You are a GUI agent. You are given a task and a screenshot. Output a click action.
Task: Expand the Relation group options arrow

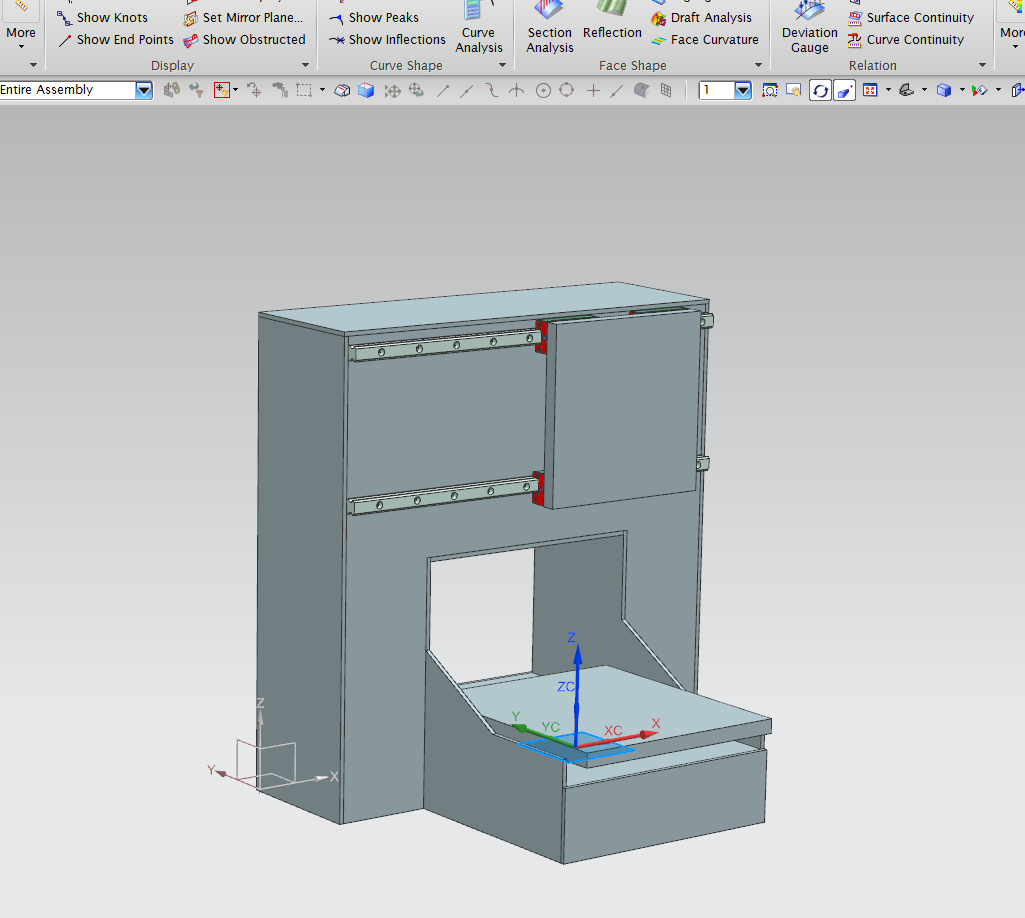coord(982,66)
